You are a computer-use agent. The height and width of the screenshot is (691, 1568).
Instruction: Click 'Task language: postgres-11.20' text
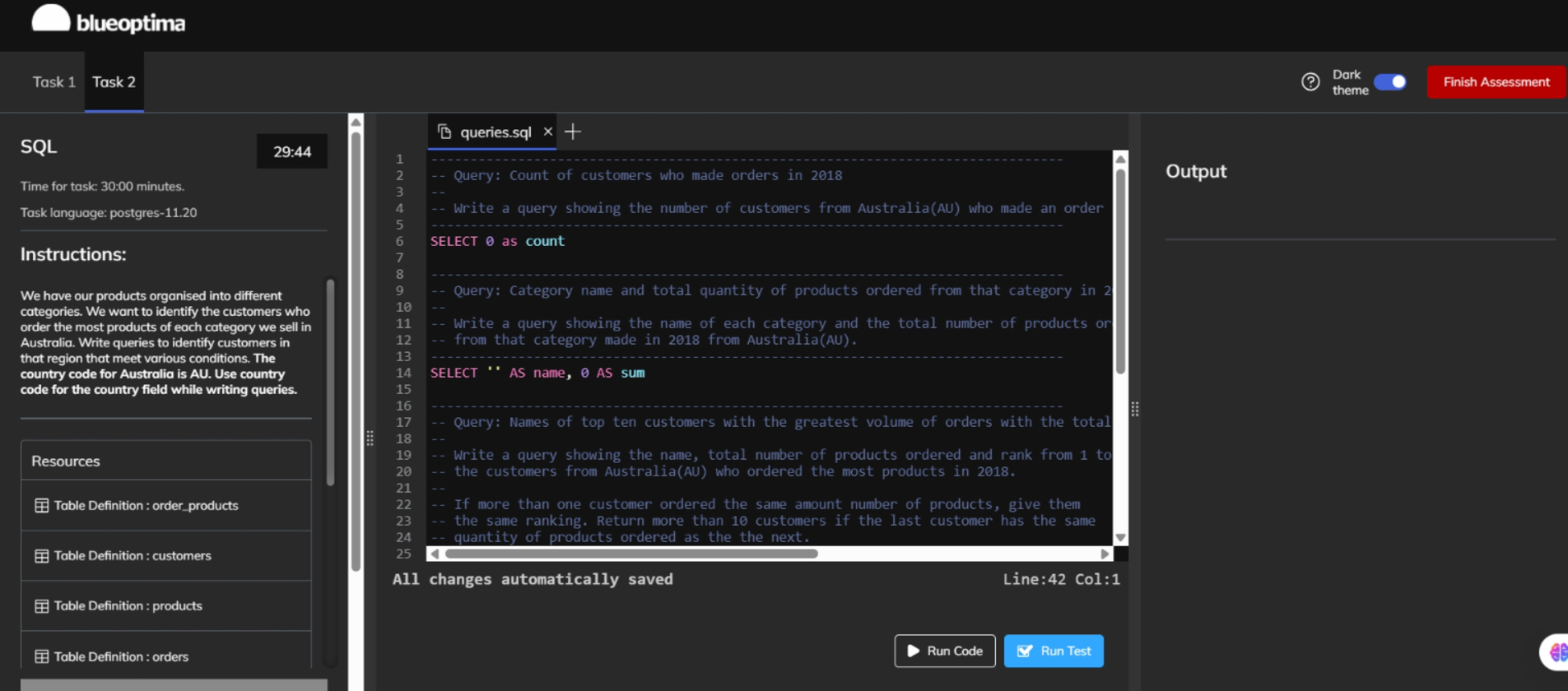pos(109,212)
